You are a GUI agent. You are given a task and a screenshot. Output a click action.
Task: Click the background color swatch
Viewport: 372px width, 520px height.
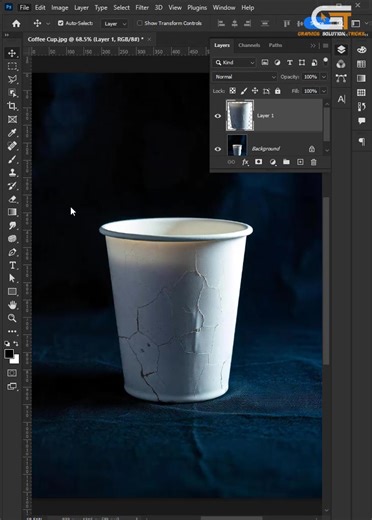point(16,360)
